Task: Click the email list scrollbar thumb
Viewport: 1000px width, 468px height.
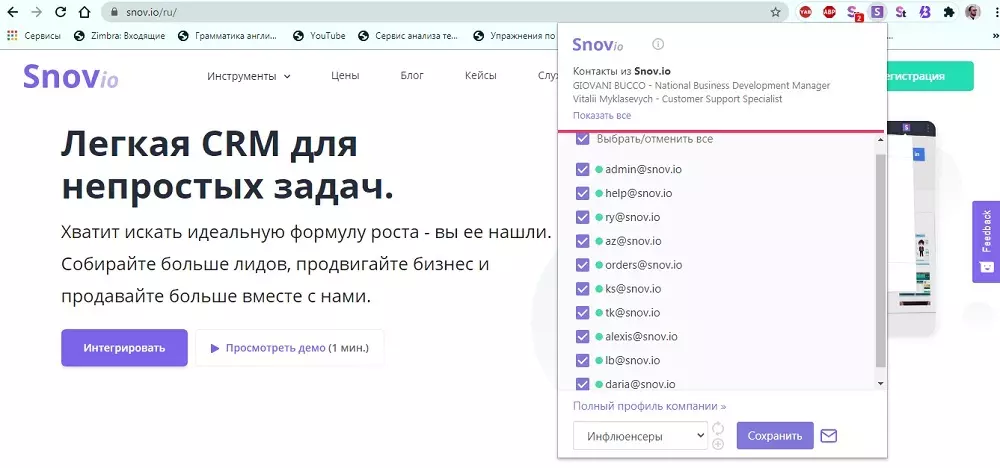Action: coord(880,260)
